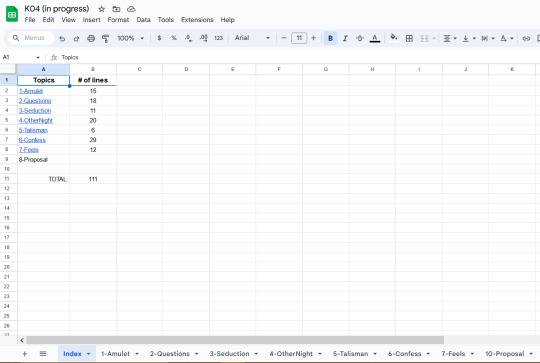The height and width of the screenshot is (363, 540).
Task: Star this spreadsheet
Action: click(x=101, y=9)
